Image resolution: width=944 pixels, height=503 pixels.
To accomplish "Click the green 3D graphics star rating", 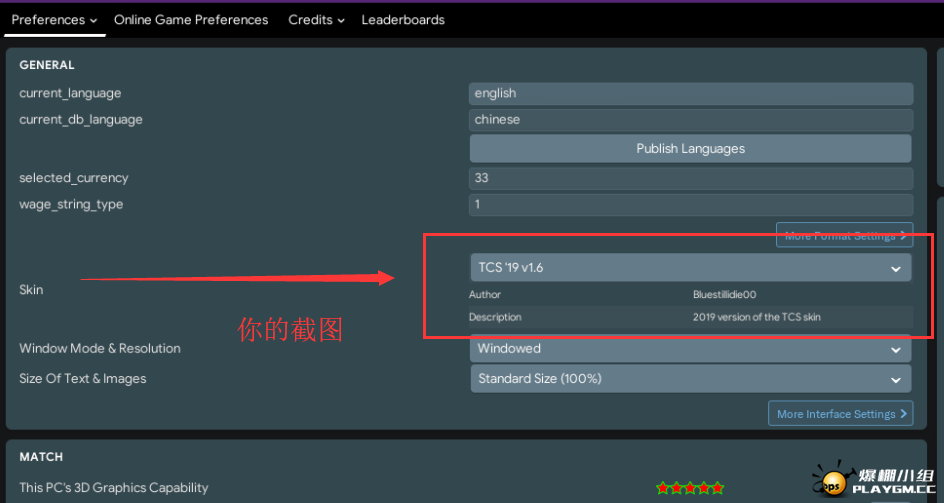I will point(689,488).
